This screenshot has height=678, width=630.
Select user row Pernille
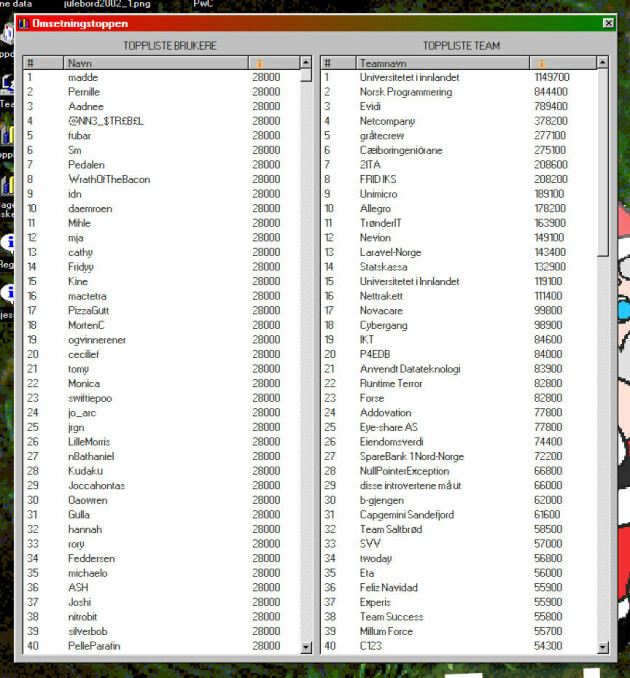(x=162, y=92)
